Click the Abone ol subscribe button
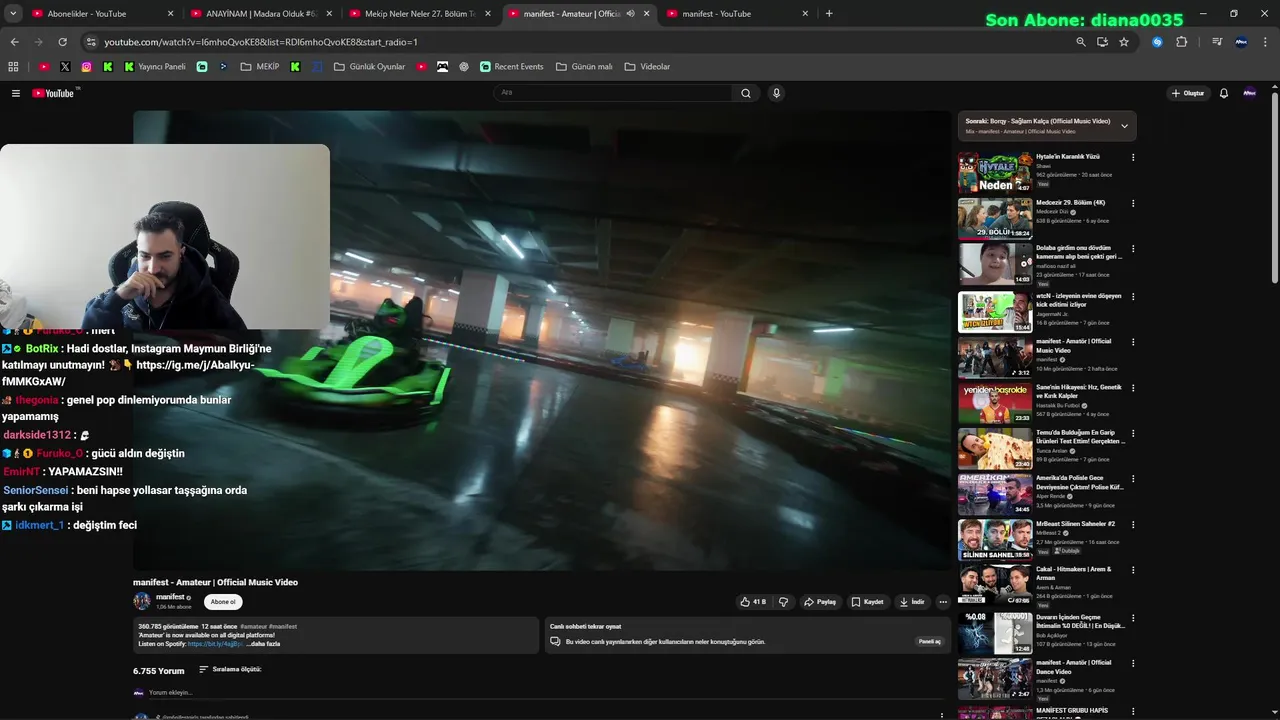 223,602
